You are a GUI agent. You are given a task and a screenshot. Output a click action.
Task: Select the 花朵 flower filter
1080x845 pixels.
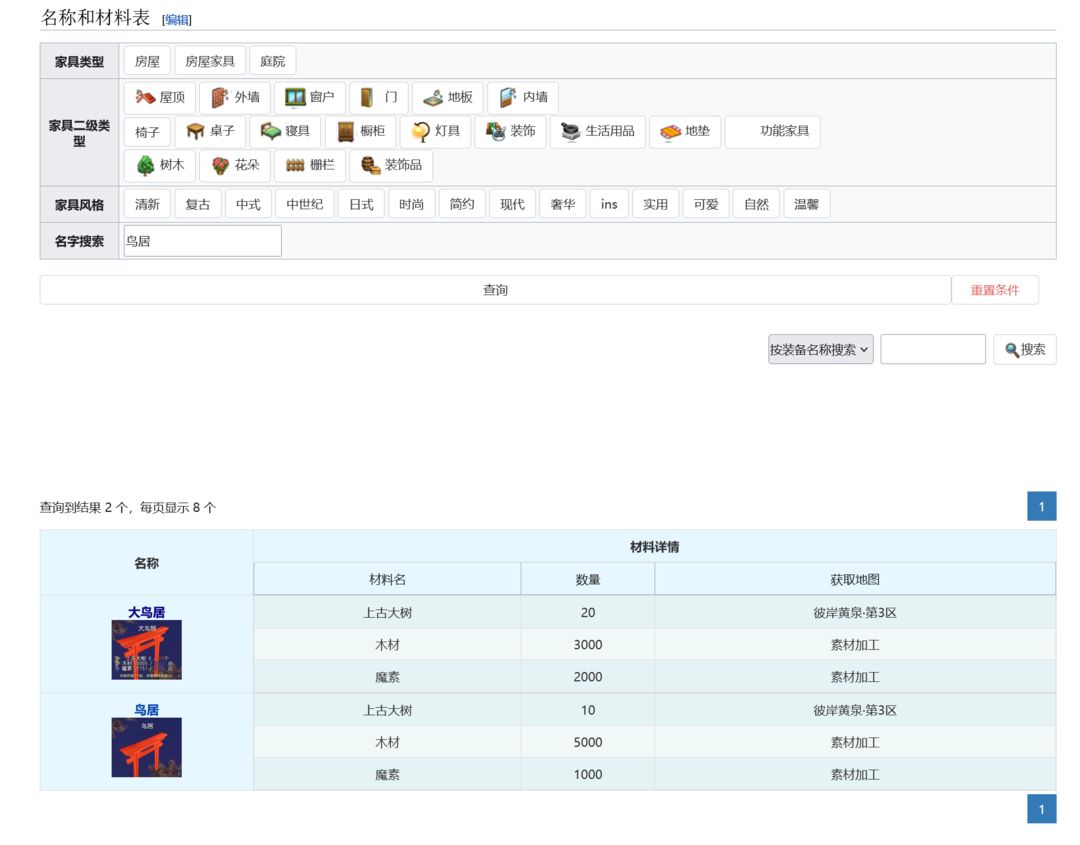(x=235, y=165)
